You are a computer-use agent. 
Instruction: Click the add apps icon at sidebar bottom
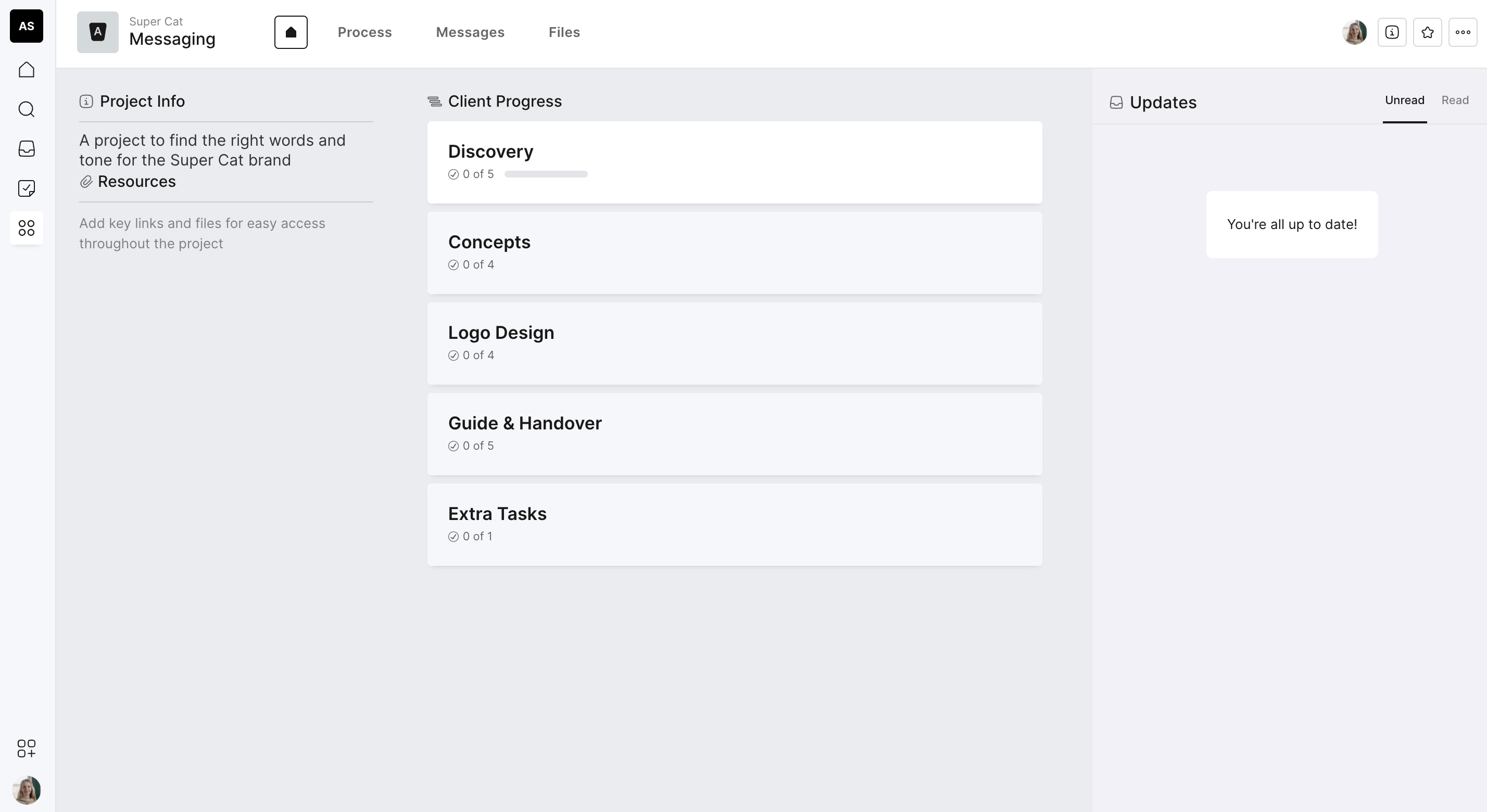click(27, 748)
